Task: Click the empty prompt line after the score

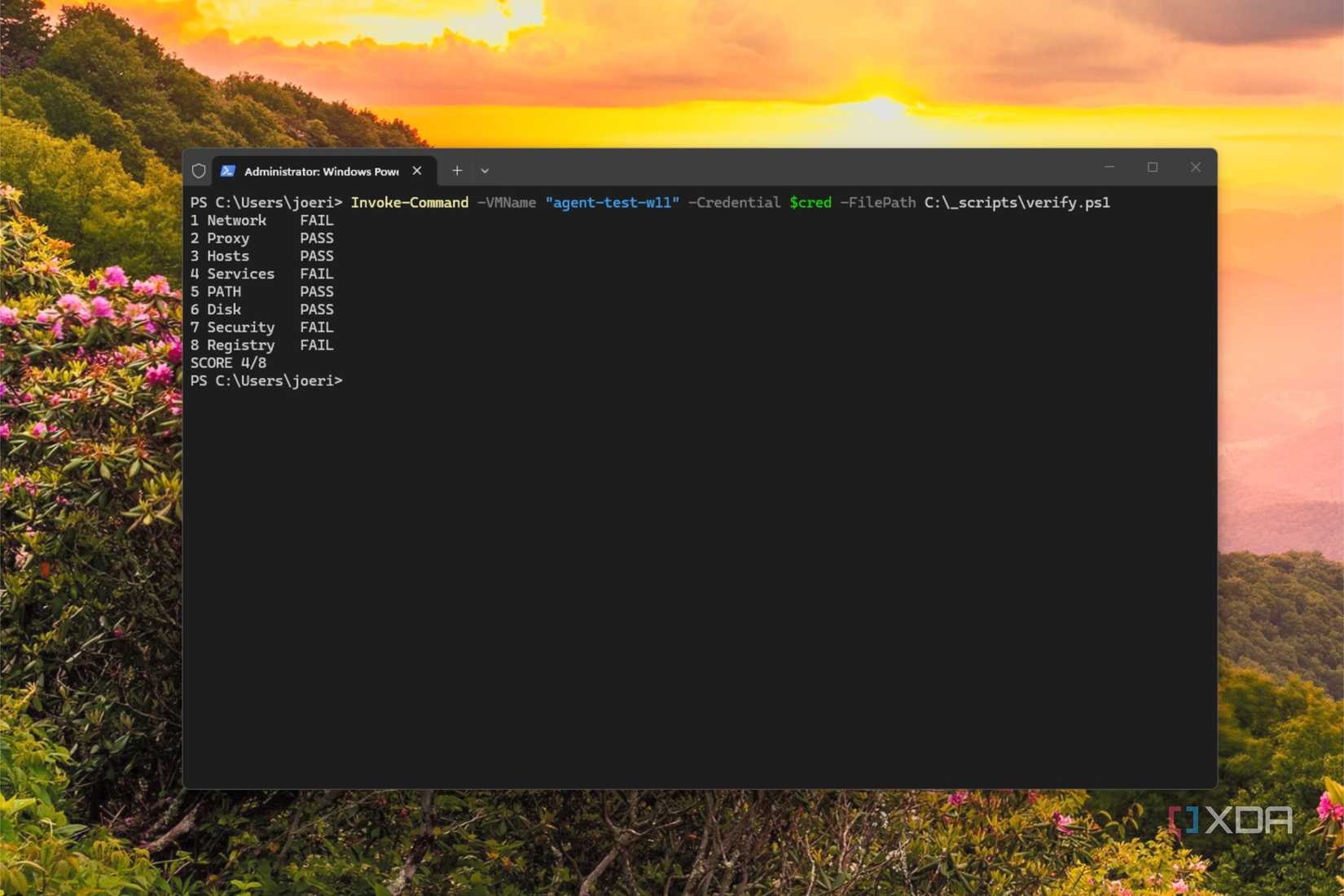Action: click(266, 381)
